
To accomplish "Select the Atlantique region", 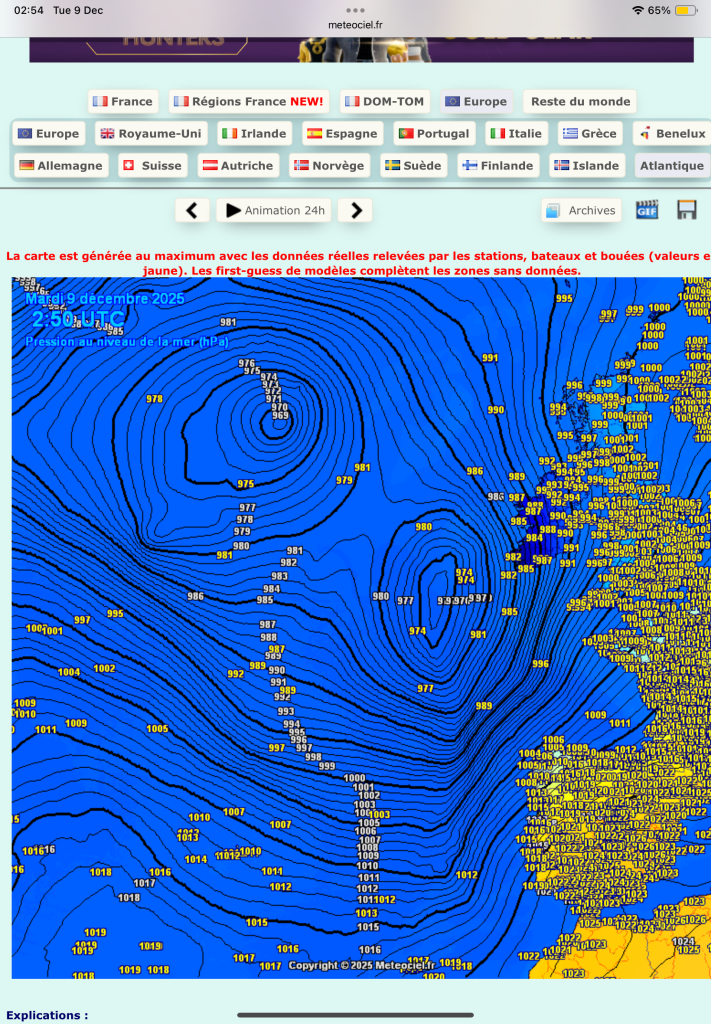I will (x=671, y=165).
